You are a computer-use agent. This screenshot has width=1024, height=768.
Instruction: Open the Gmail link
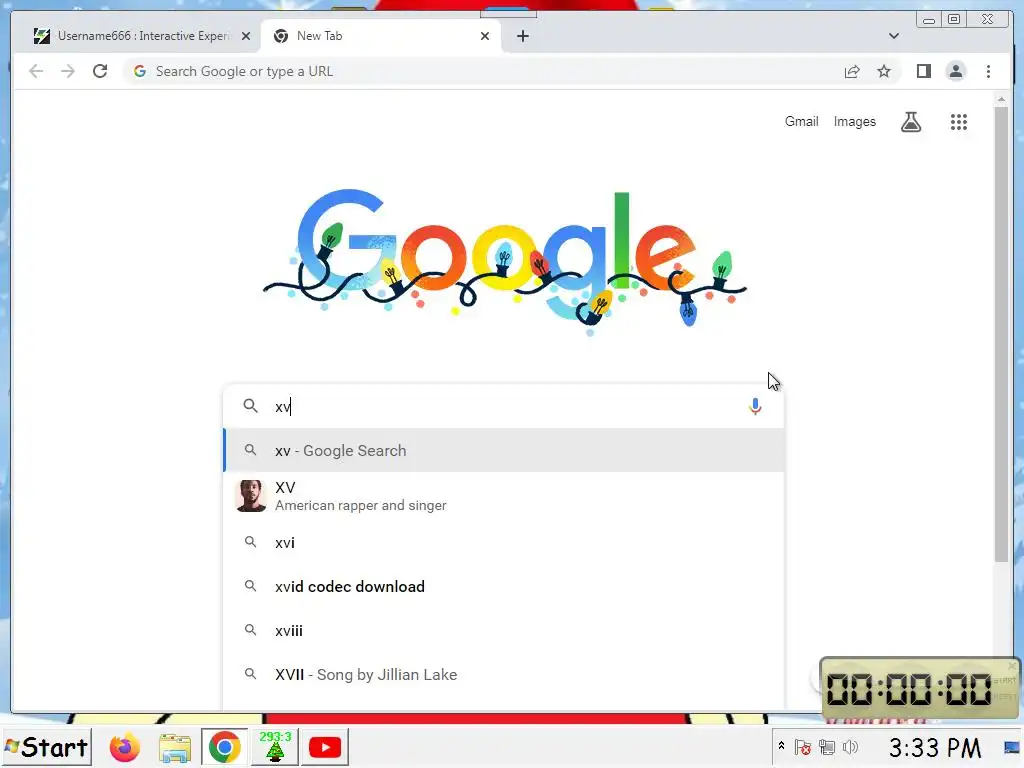(801, 121)
